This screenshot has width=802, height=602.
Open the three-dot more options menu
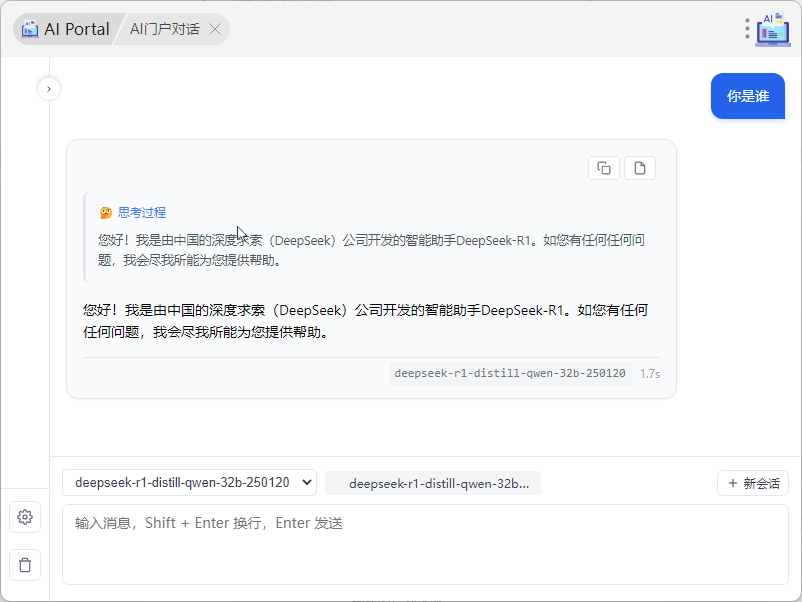(x=747, y=29)
